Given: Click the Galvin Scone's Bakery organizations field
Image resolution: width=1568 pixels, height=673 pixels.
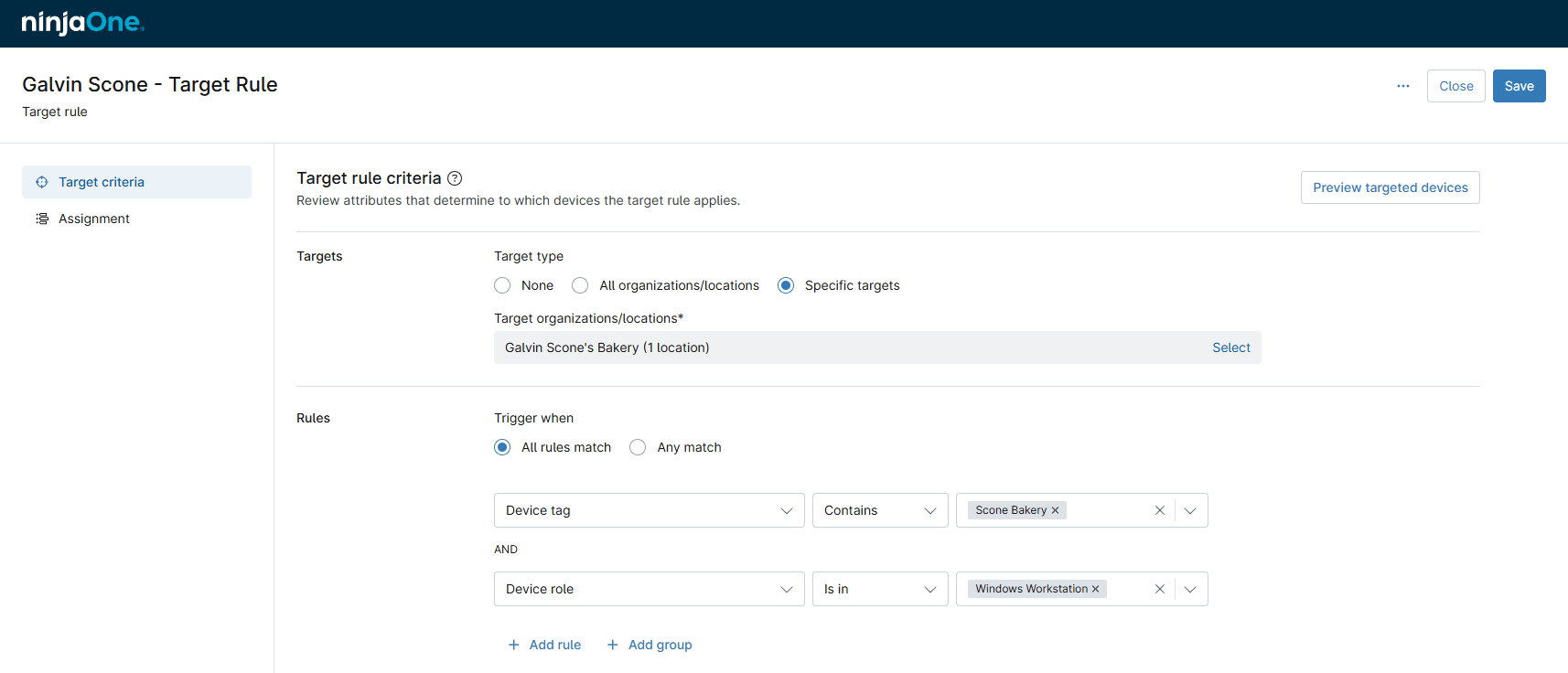Looking at the screenshot, I should click(823, 347).
